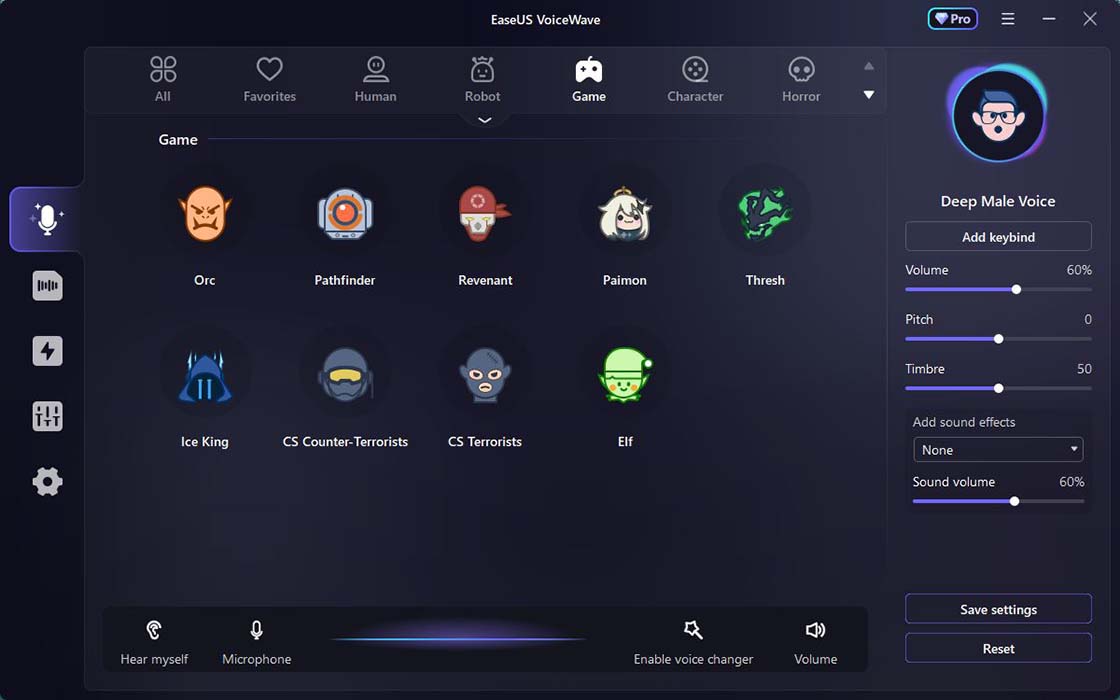Expand more voice categories with the down arrow
The width and height of the screenshot is (1120, 700).
pos(869,95)
